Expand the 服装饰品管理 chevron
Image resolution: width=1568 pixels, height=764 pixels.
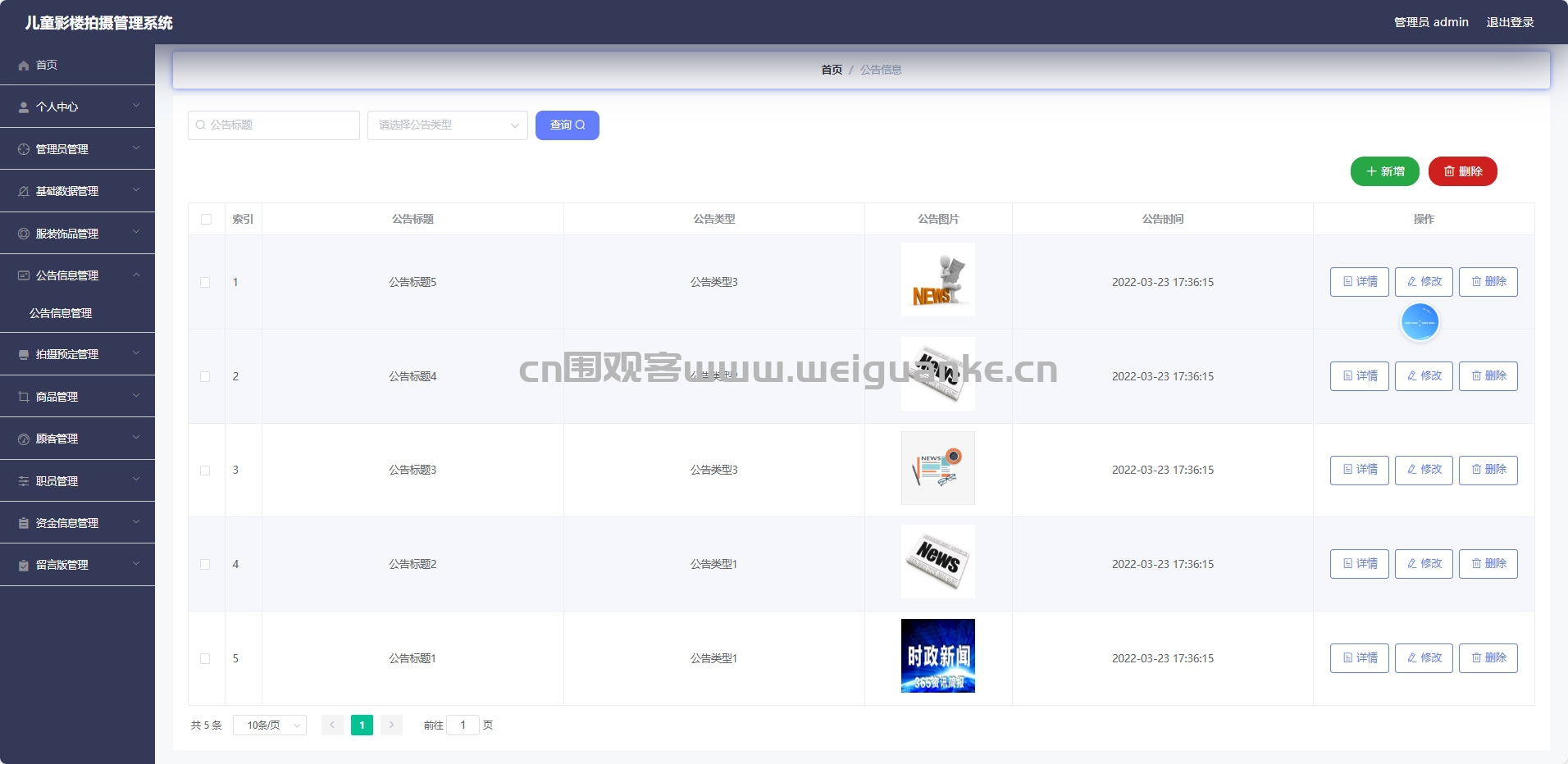(136, 233)
